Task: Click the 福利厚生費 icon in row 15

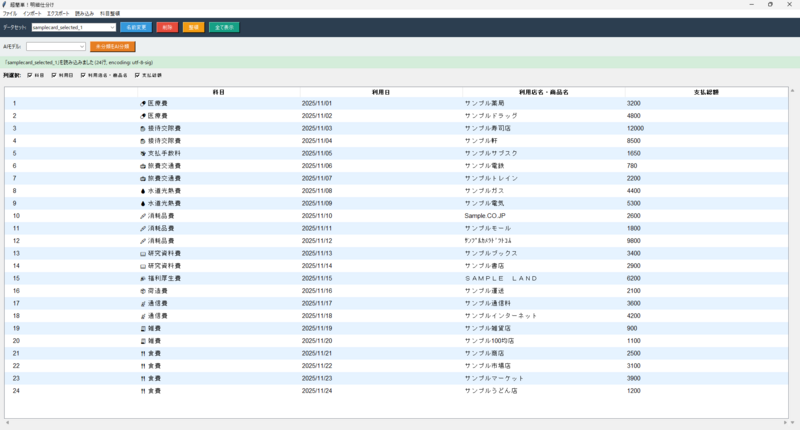Action: point(143,278)
